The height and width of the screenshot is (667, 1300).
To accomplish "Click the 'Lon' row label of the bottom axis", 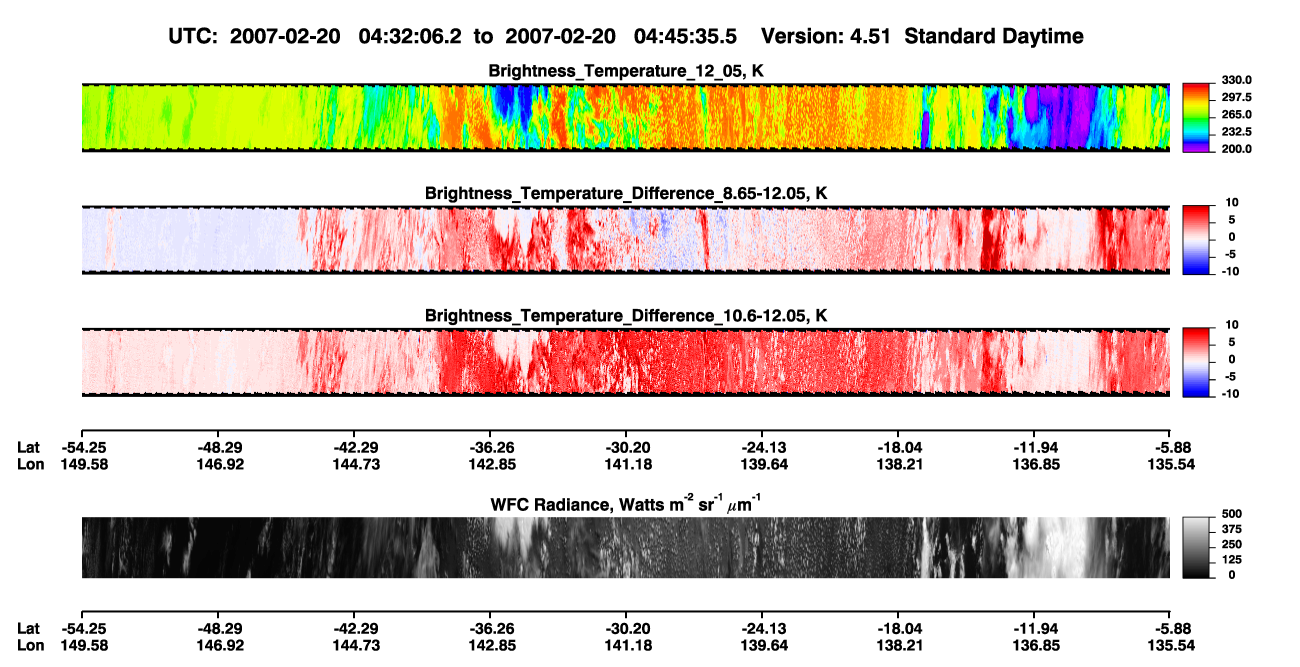I will click(30, 645).
